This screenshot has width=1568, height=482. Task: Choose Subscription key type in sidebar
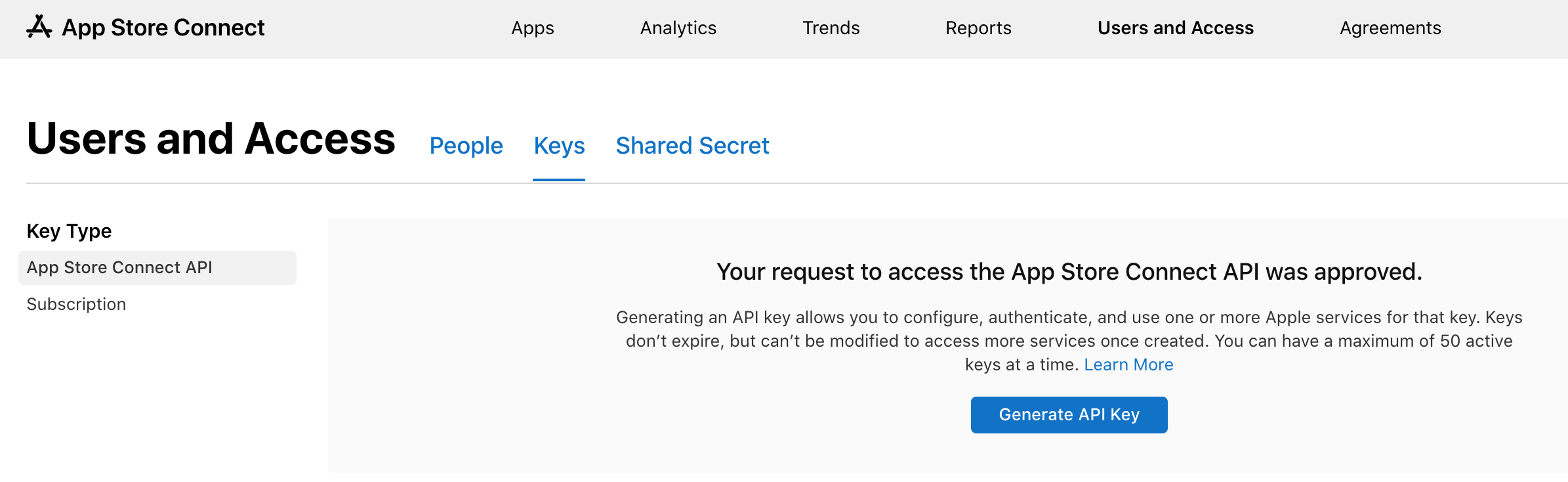click(x=76, y=304)
